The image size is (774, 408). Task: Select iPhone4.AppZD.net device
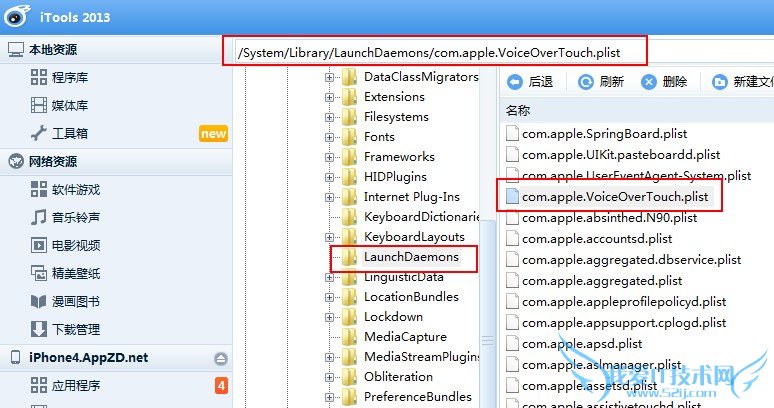(x=88, y=358)
